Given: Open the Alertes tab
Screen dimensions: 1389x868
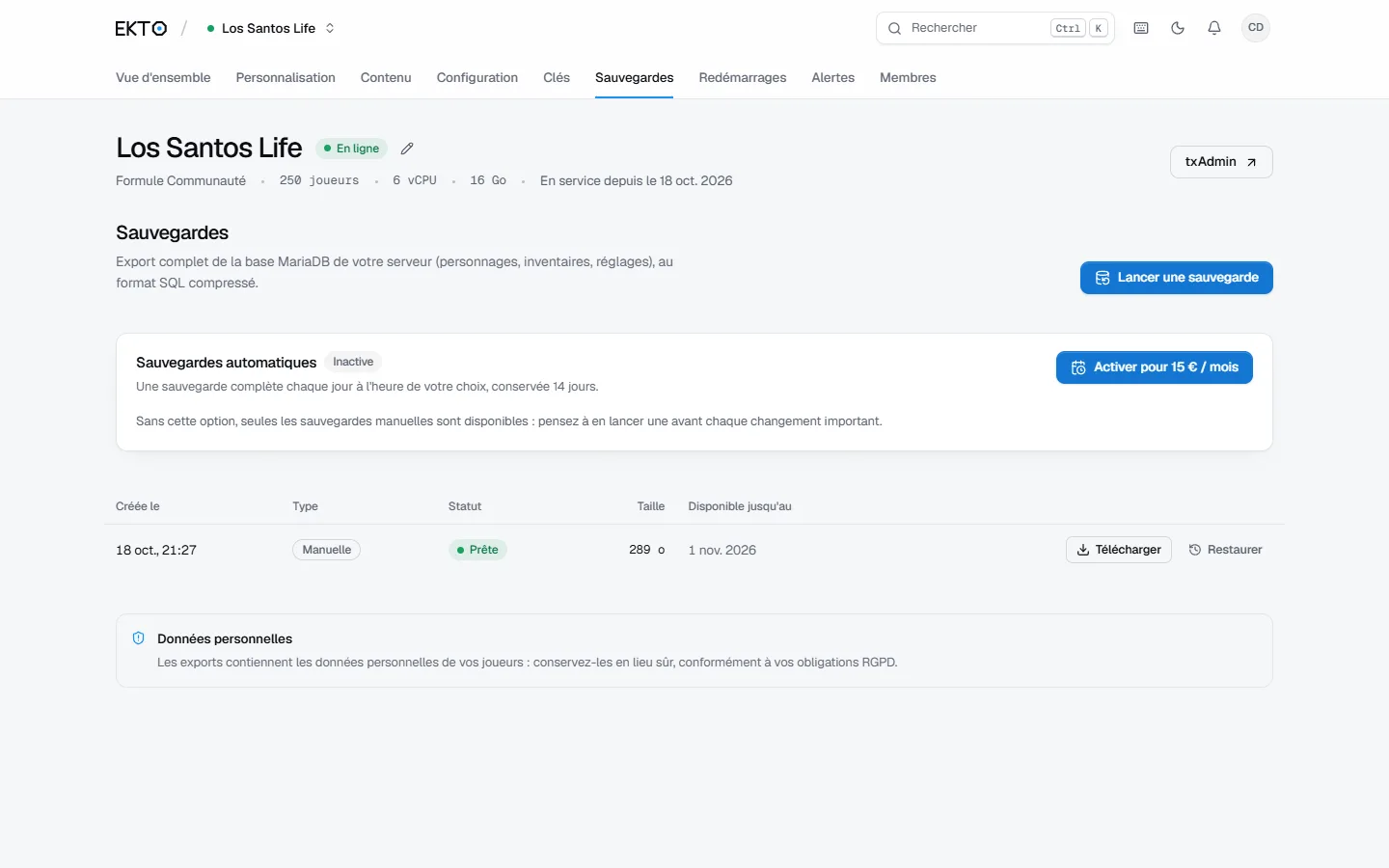Looking at the screenshot, I should (833, 78).
